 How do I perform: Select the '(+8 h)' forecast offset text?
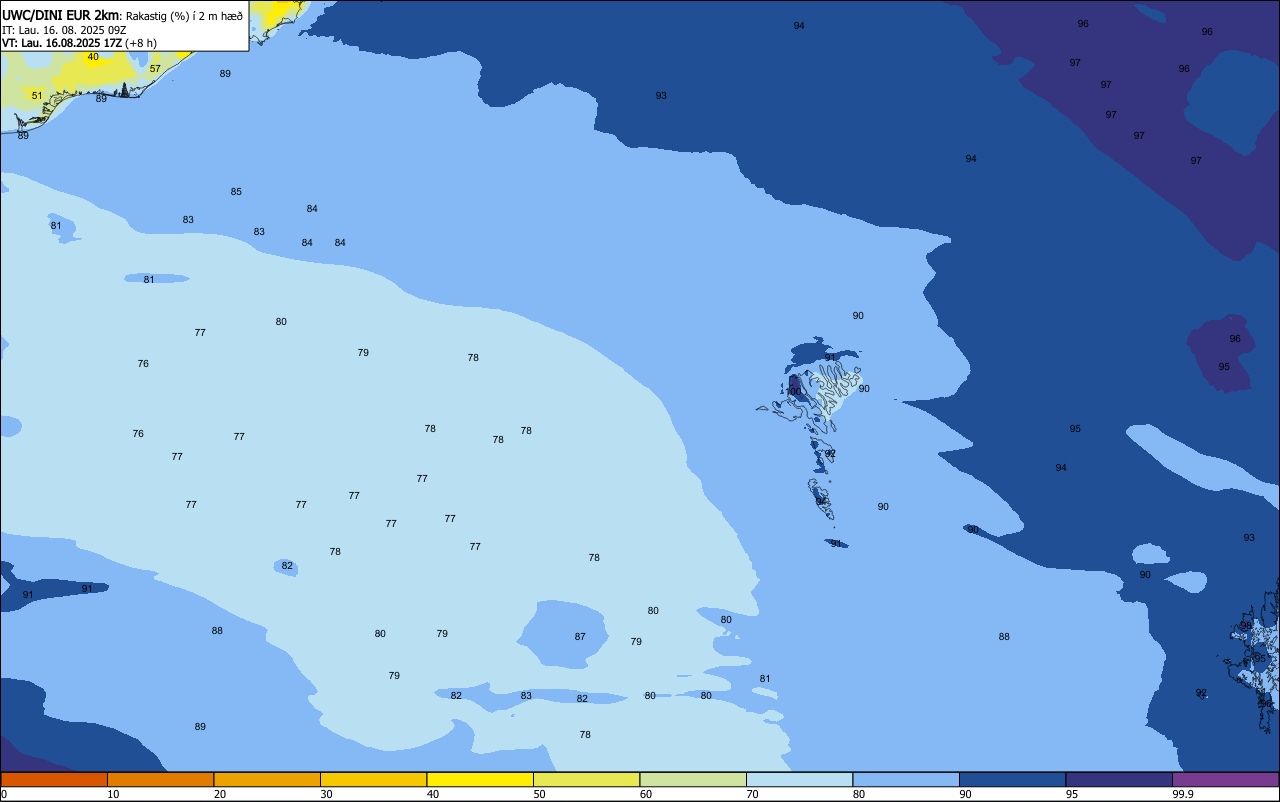141,43
